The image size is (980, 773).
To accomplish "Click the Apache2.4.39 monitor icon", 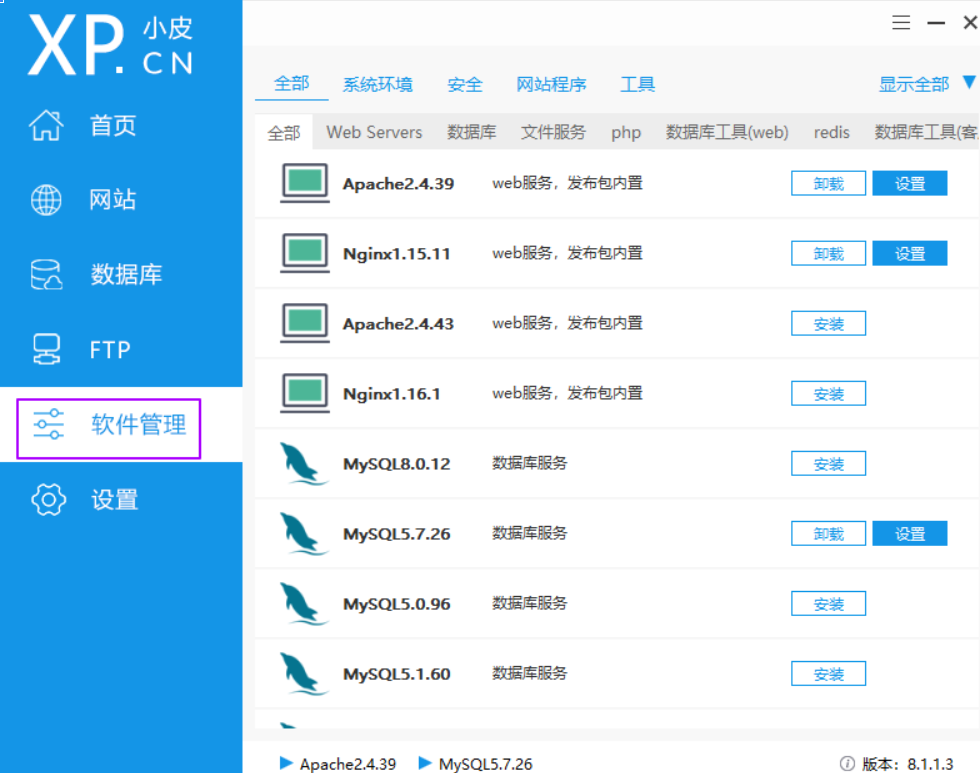I will click(x=304, y=183).
